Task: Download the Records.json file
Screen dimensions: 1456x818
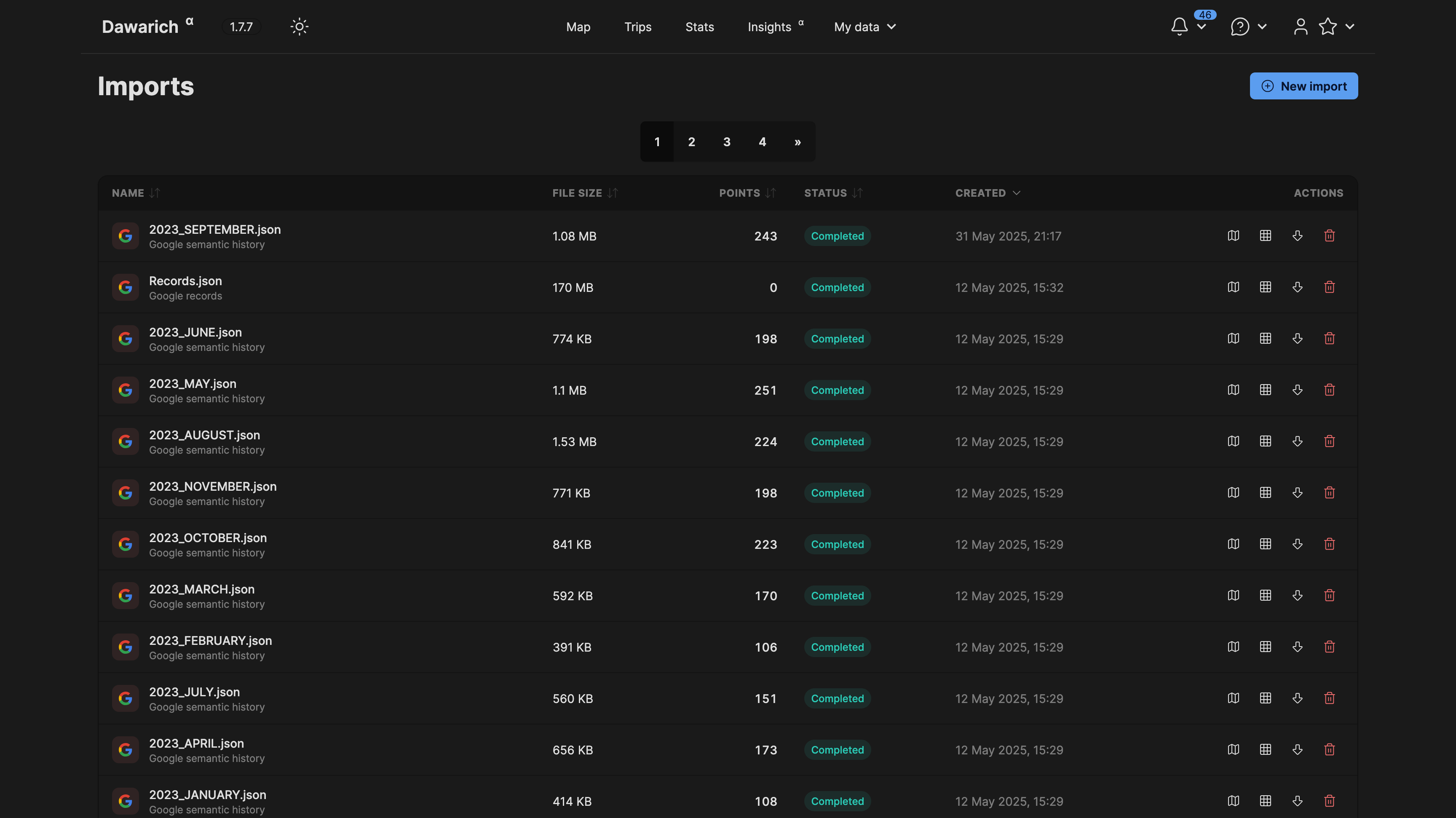Action: click(x=1297, y=287)
